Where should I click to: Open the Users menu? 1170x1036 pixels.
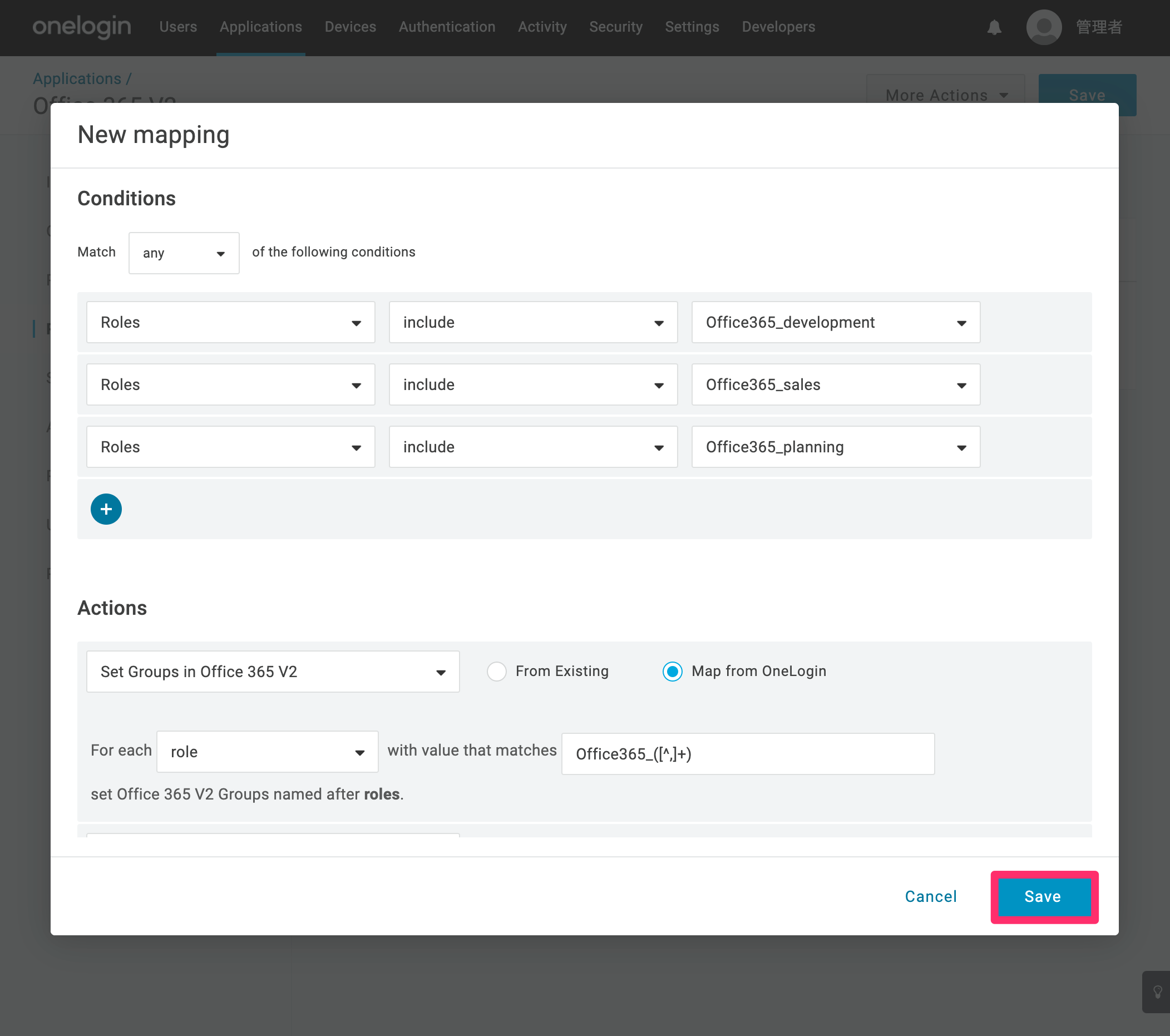pyautogui.click(x=178, y=27)
